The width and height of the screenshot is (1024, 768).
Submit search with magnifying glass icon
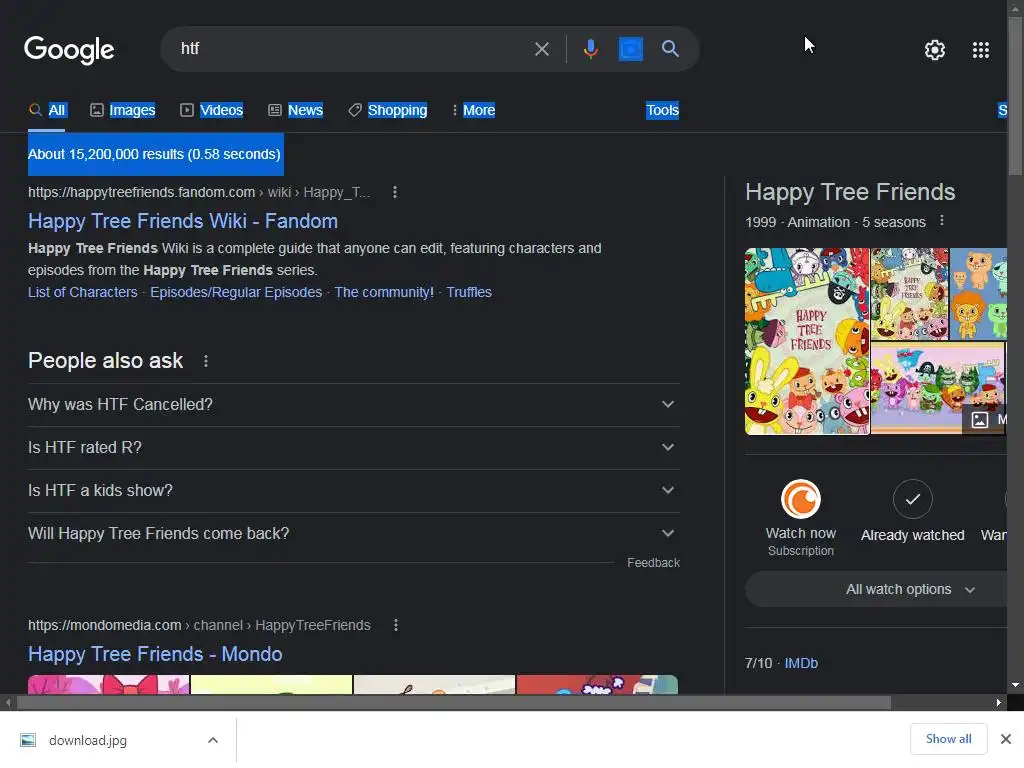point(670,48)
